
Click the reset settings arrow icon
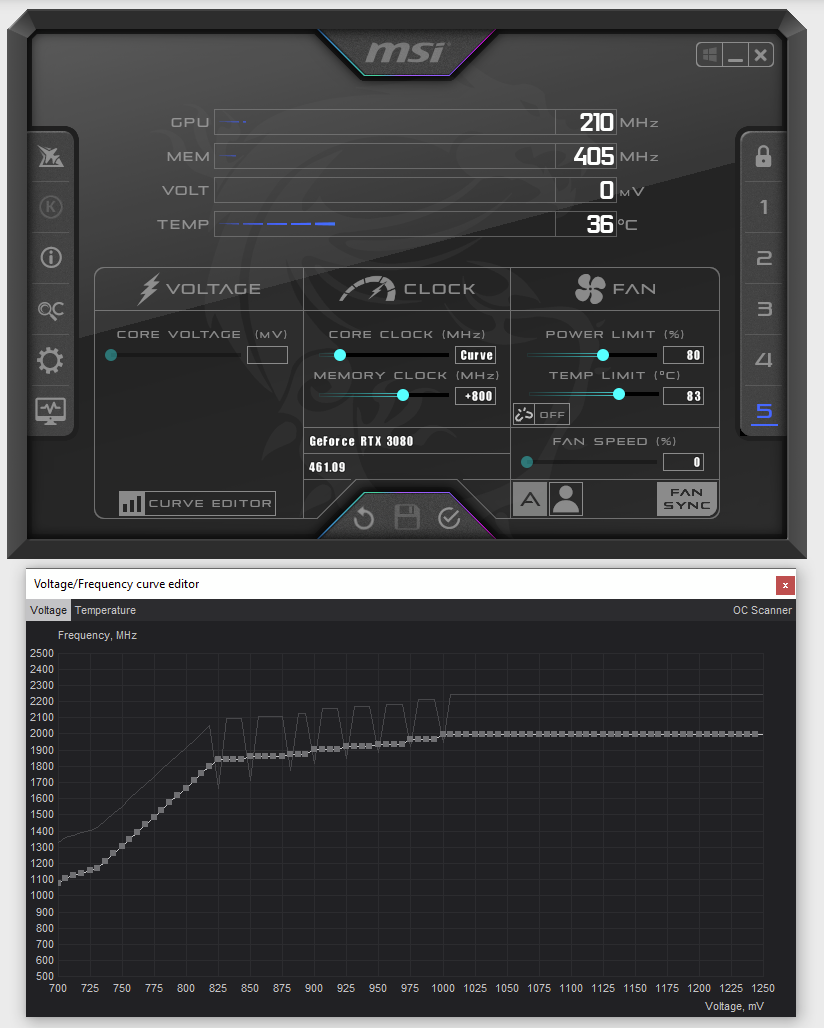coord(363,519)
